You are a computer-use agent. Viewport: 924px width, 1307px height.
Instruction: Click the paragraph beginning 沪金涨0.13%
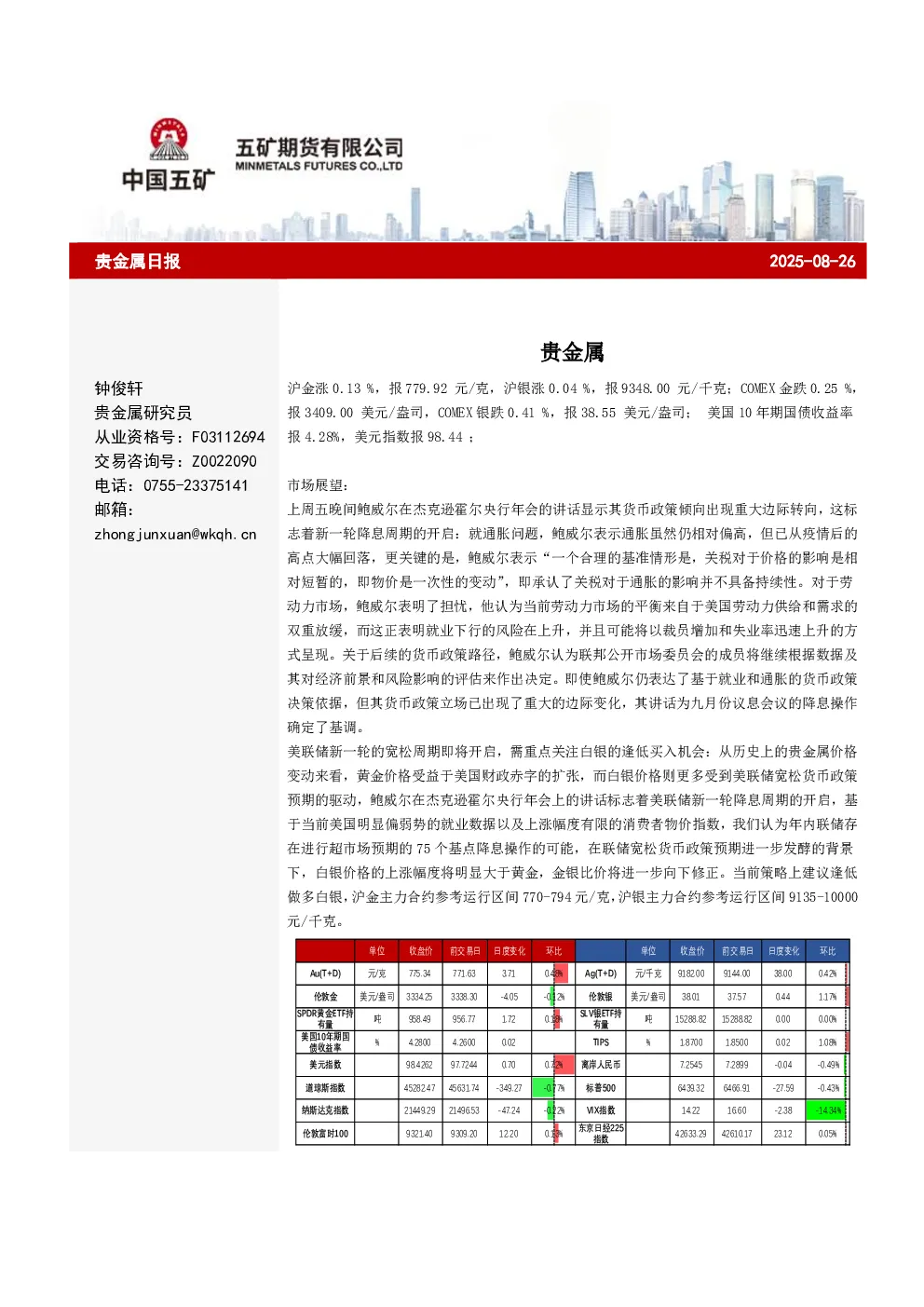click(x=572, y=413)
